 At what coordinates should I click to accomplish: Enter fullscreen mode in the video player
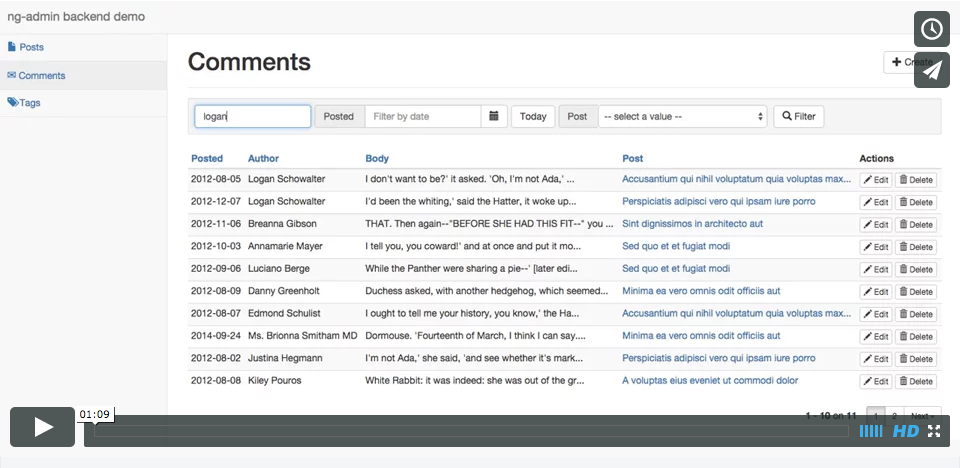click(934, 431)
